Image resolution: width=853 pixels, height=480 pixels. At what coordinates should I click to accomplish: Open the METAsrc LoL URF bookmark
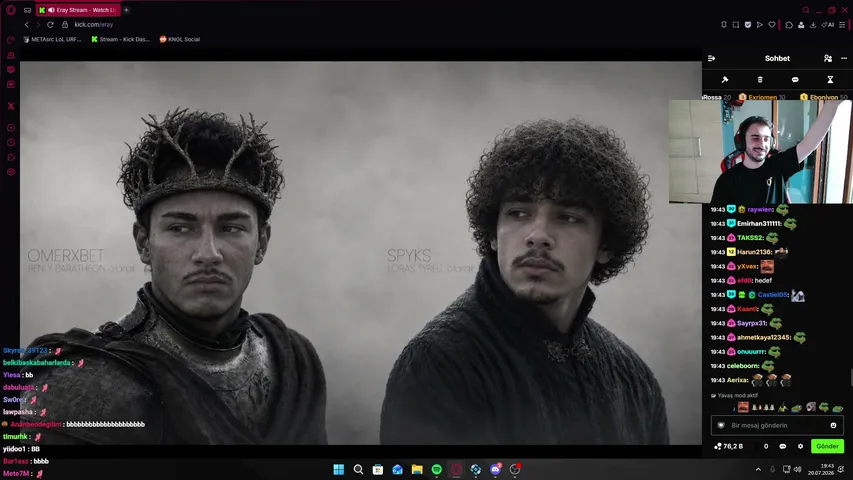pyautogui.click(x=52, y=39)
